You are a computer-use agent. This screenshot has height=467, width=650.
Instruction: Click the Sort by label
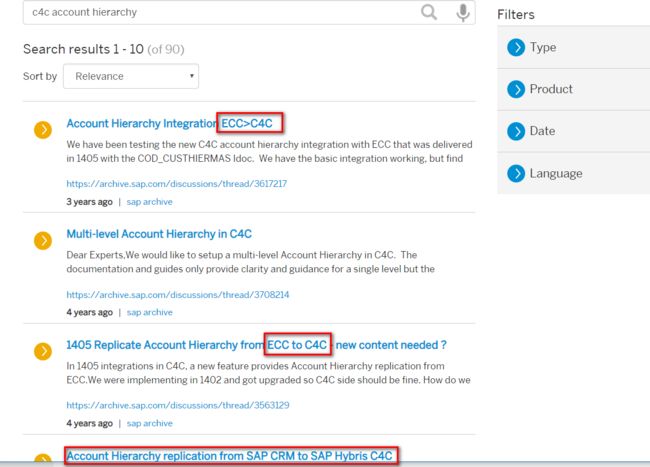coord(40,76)
